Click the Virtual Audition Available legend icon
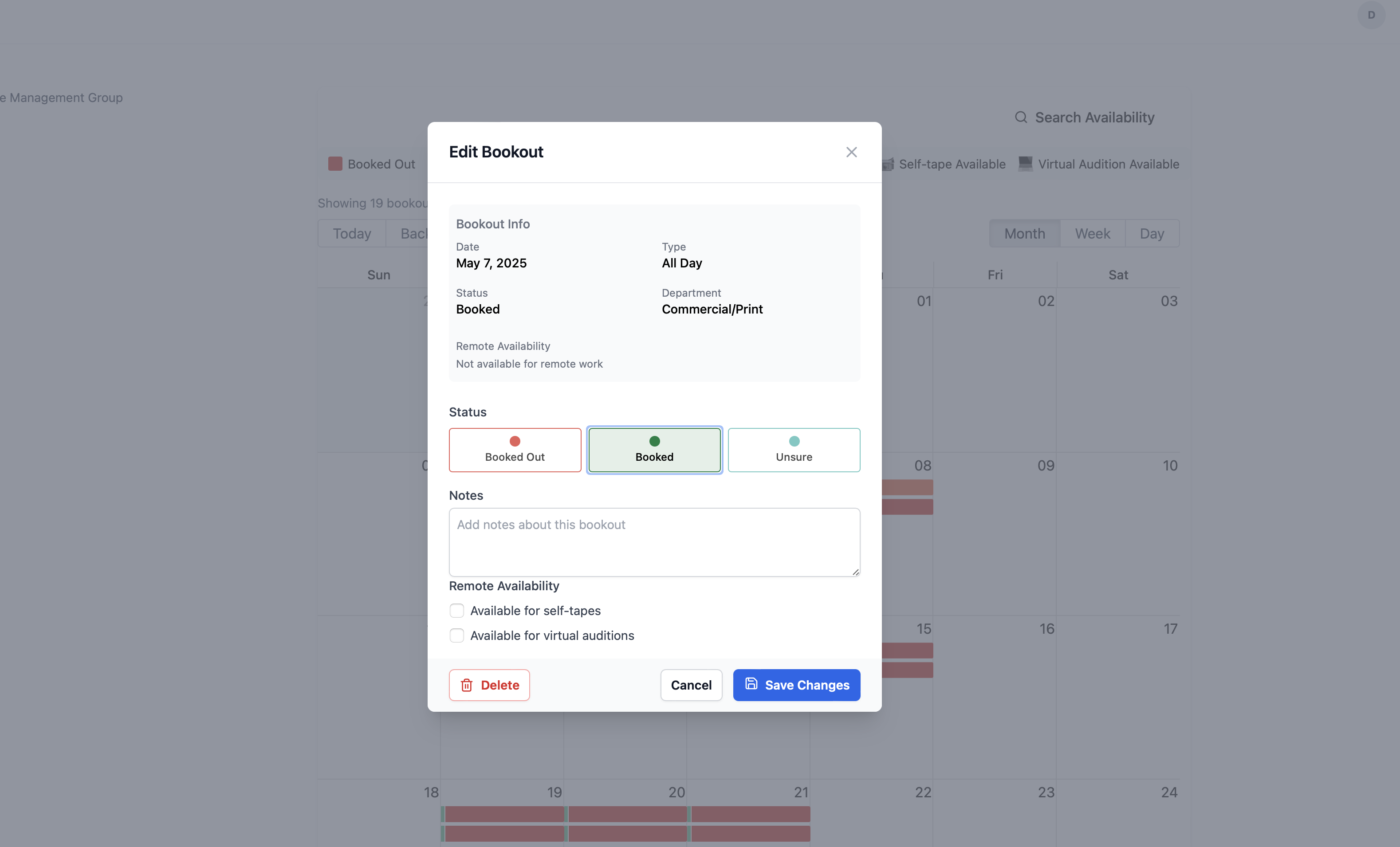The width and height of the screenshot is (1400, 847). tap(1025, 164)
